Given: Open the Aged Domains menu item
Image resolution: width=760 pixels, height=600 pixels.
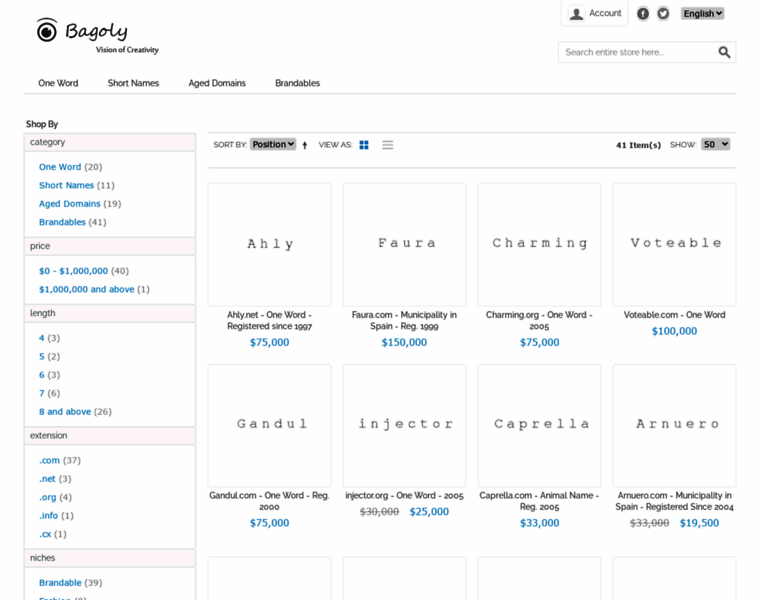Looking at the screenshot, I should pyautogui.click(x=217, y=83).
